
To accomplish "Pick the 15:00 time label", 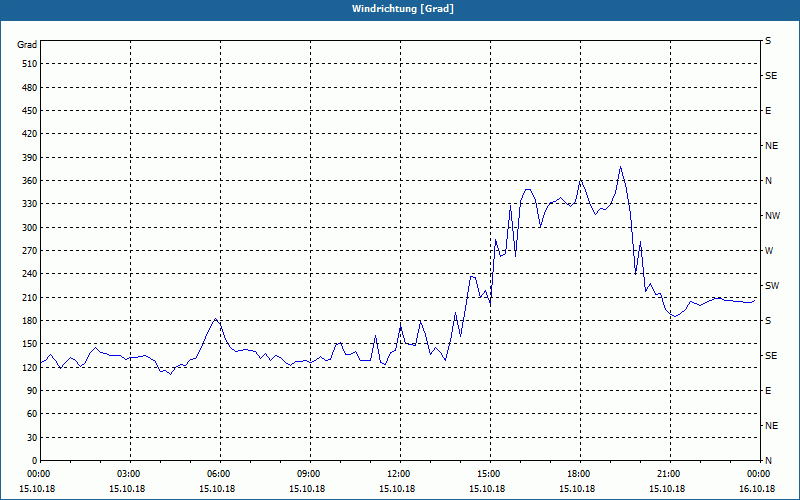I will tap(490, 474).
